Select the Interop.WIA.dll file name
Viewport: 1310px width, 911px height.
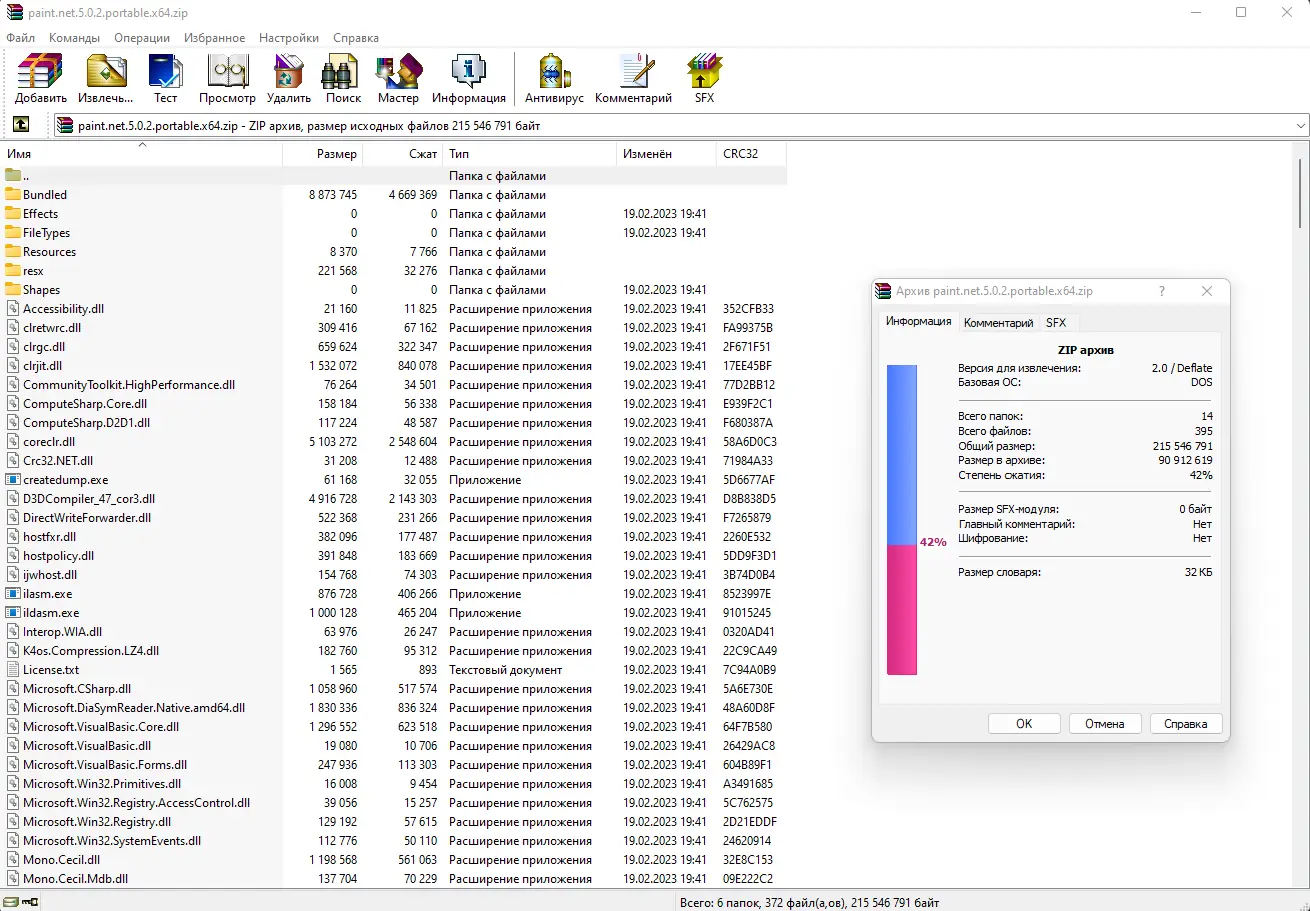coord(62,631)
